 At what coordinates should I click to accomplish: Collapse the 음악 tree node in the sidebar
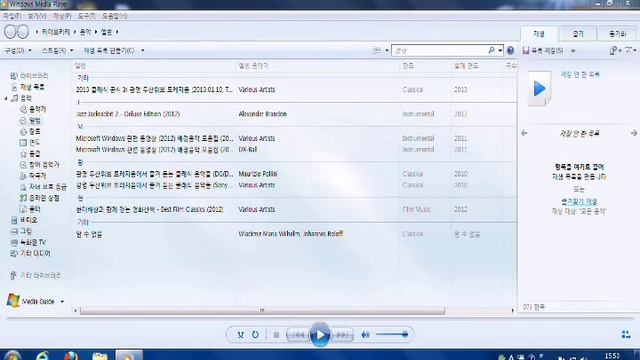point(6,98)
